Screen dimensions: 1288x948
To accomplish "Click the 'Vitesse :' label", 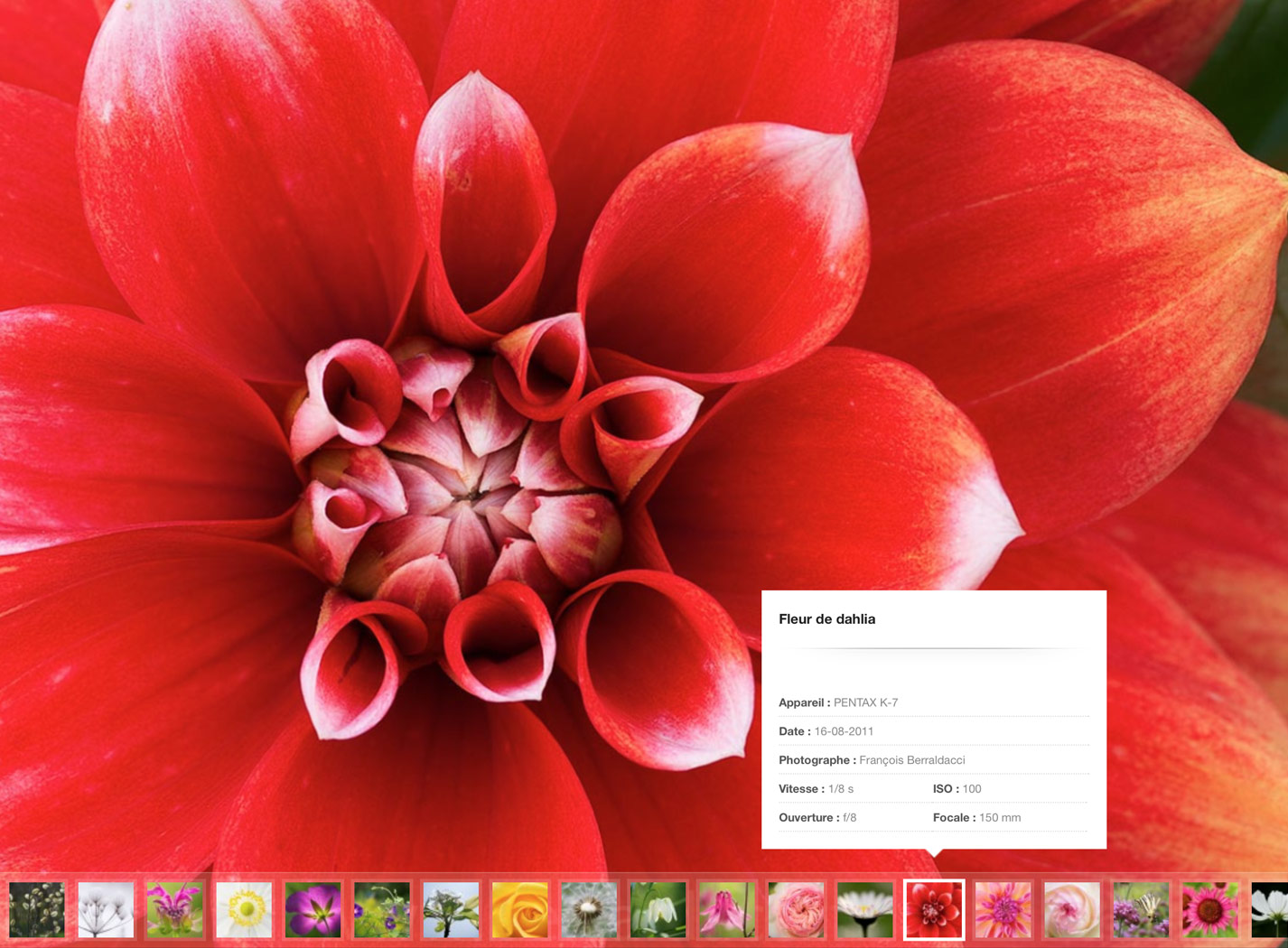I will (802, 789).
